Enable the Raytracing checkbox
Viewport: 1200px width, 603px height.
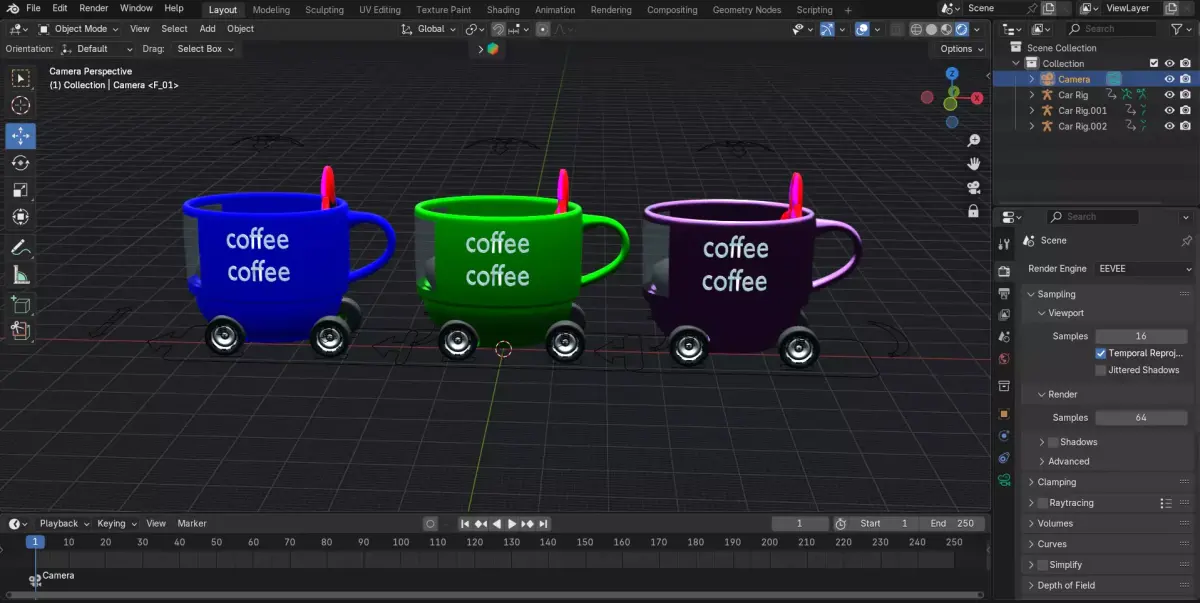[1043, 503]
